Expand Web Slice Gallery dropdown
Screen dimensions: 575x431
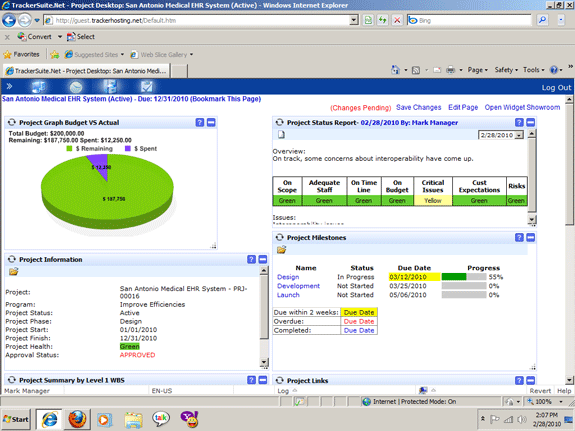tap(191, 55)
